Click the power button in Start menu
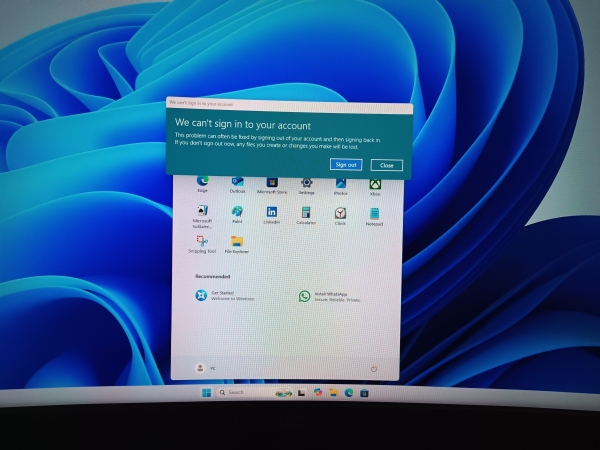The width and height of the screenshot is (600, 450). coord(374,369)
